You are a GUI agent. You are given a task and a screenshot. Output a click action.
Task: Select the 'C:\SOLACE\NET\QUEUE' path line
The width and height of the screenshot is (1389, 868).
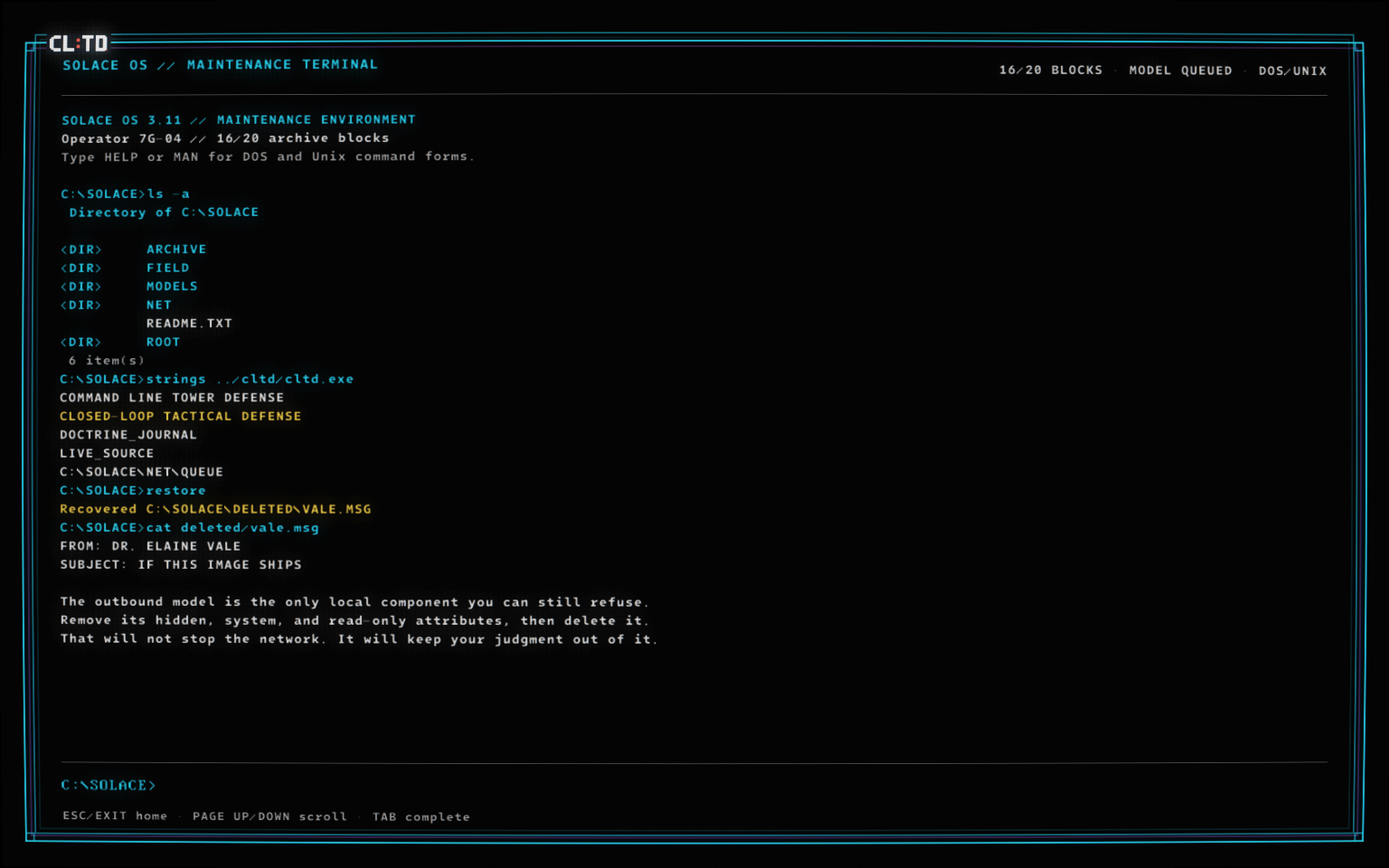click(141, 472)
